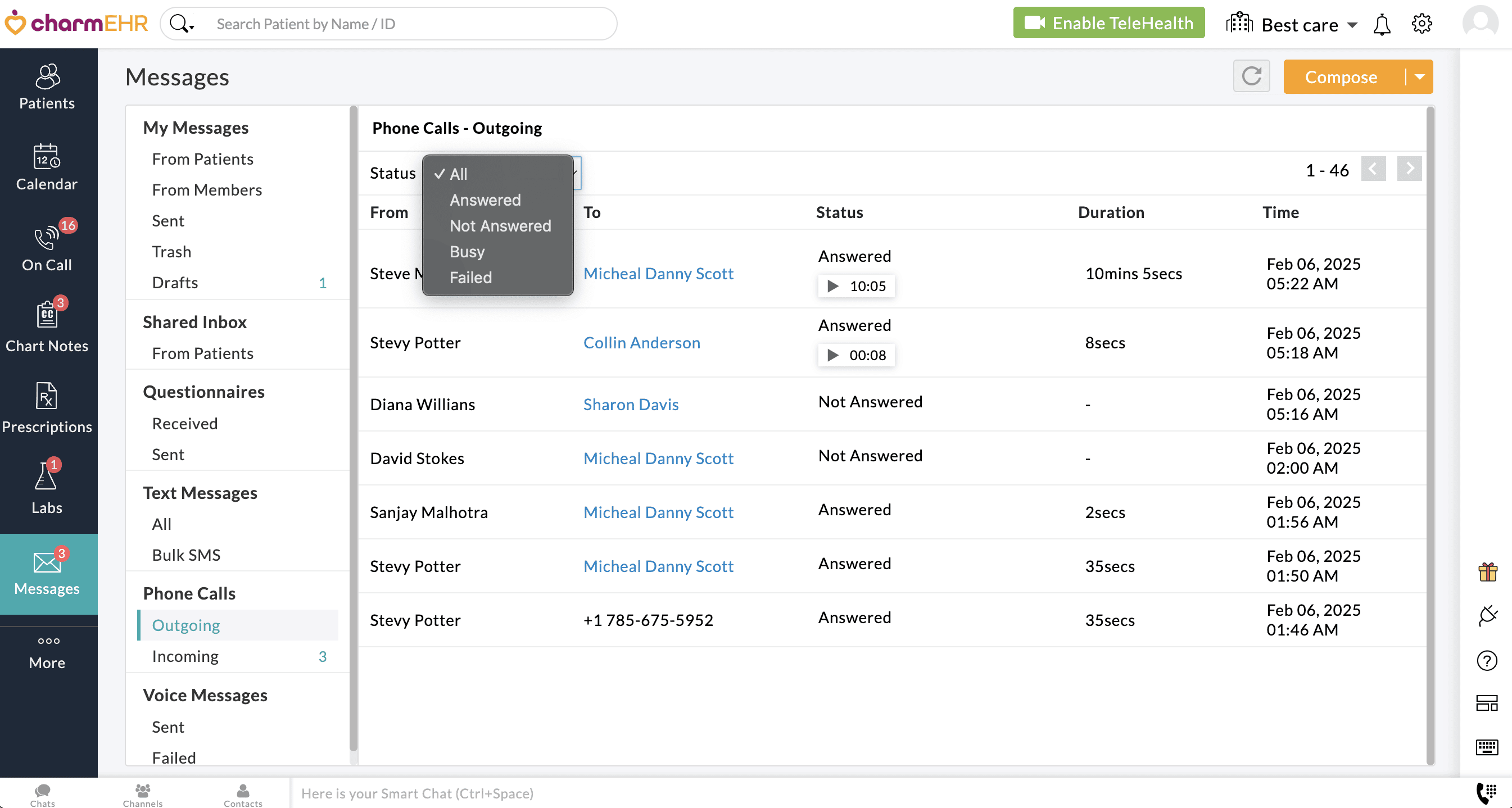Play the 10:05 call recording
The width and height of the screenshot is (1512, 808).
(x=832, y=287)
